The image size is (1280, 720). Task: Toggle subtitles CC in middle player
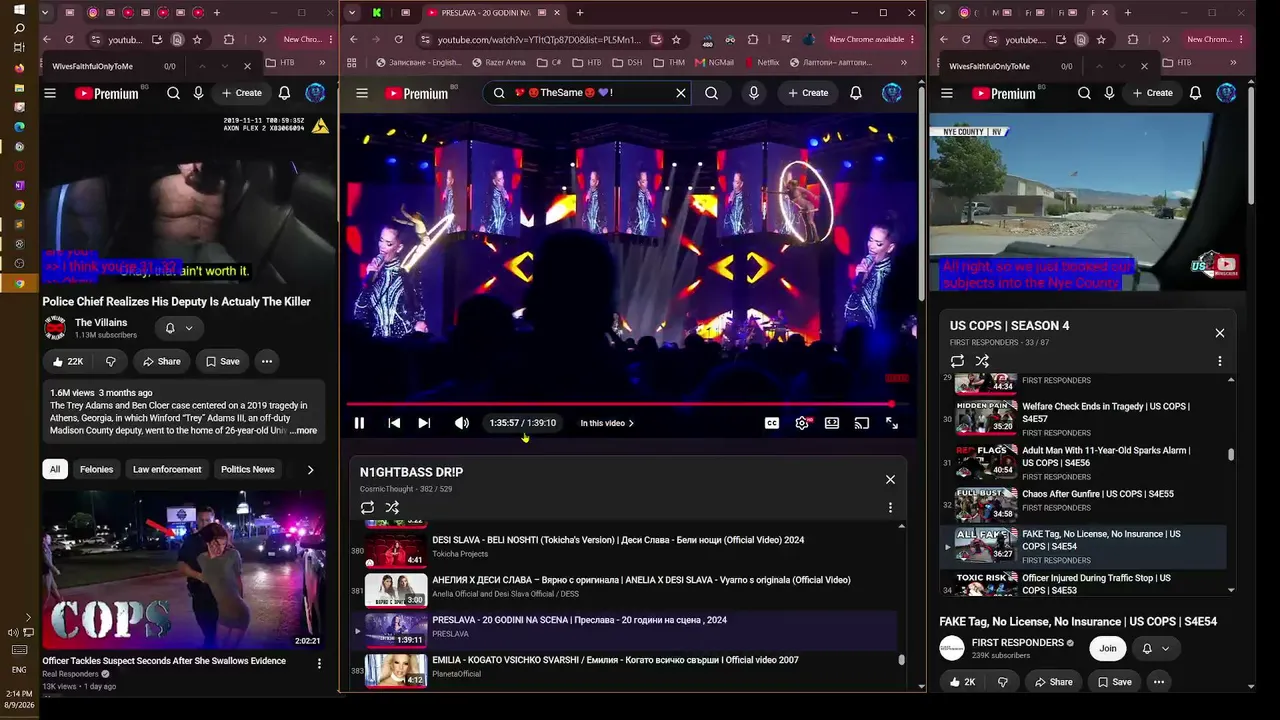coord(772,423)
